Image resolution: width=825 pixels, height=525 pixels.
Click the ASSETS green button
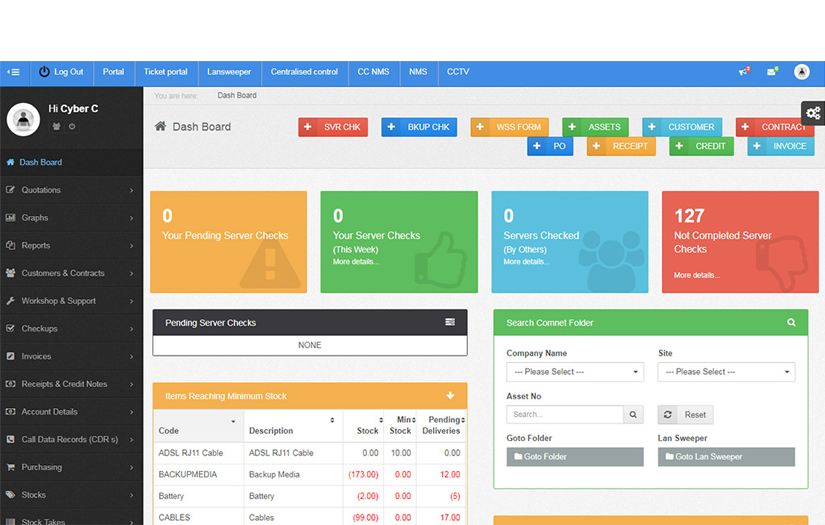click(595, 127)
